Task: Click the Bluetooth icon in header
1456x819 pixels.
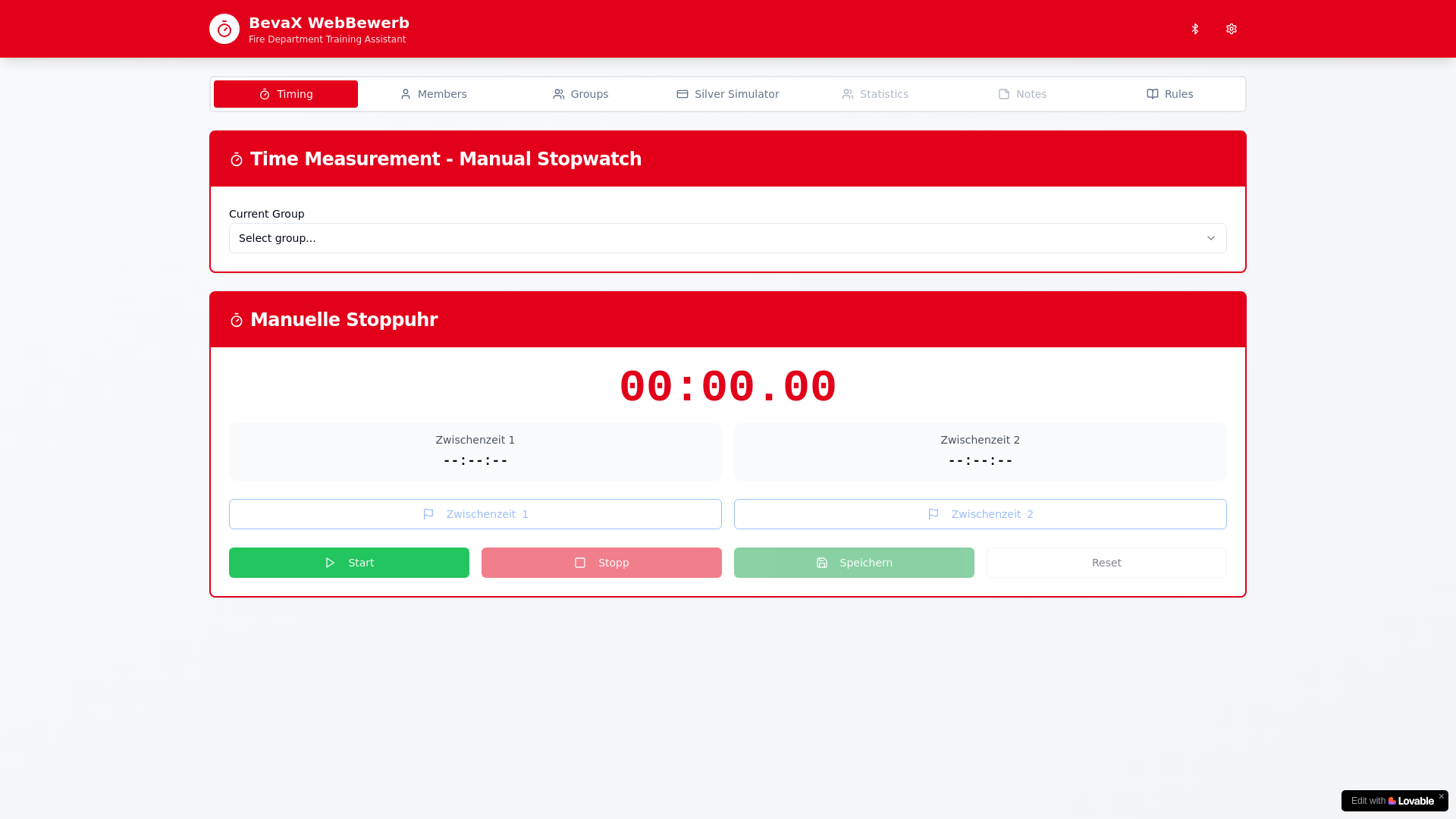Action: pos(1195,29)
